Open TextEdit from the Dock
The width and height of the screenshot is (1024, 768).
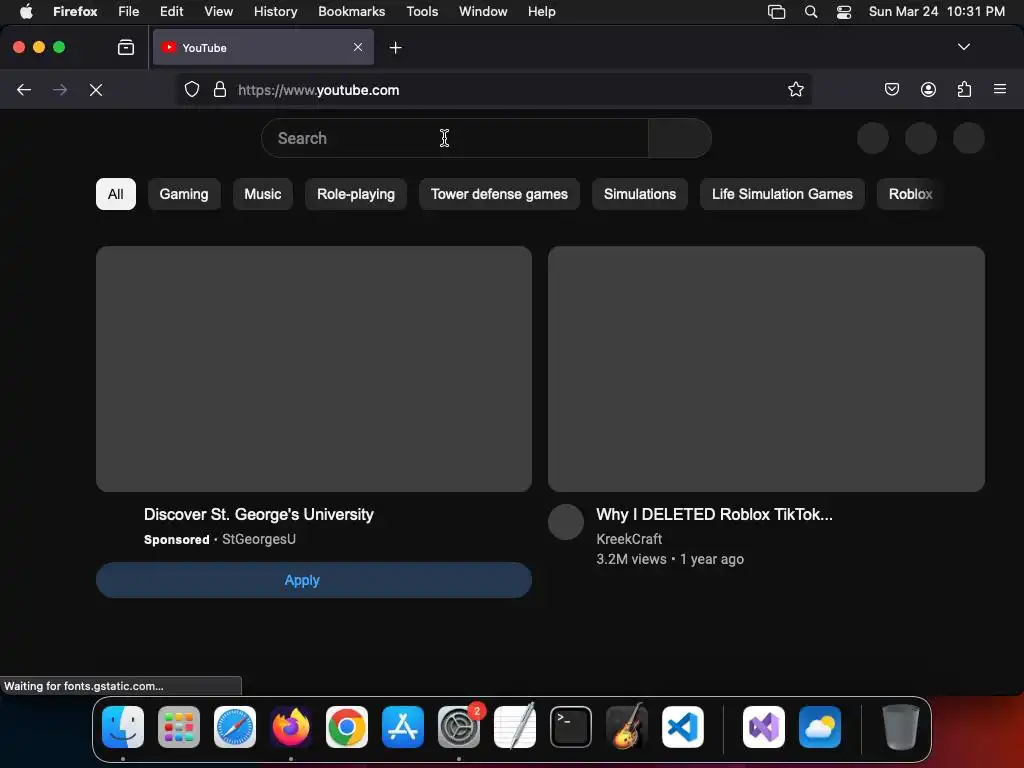tap(515, 727)
